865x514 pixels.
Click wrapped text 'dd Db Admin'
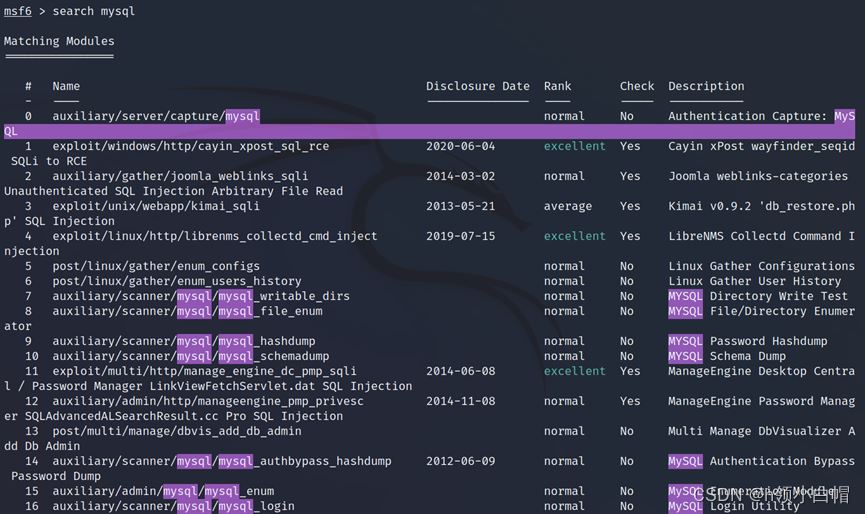click(42, 446)
